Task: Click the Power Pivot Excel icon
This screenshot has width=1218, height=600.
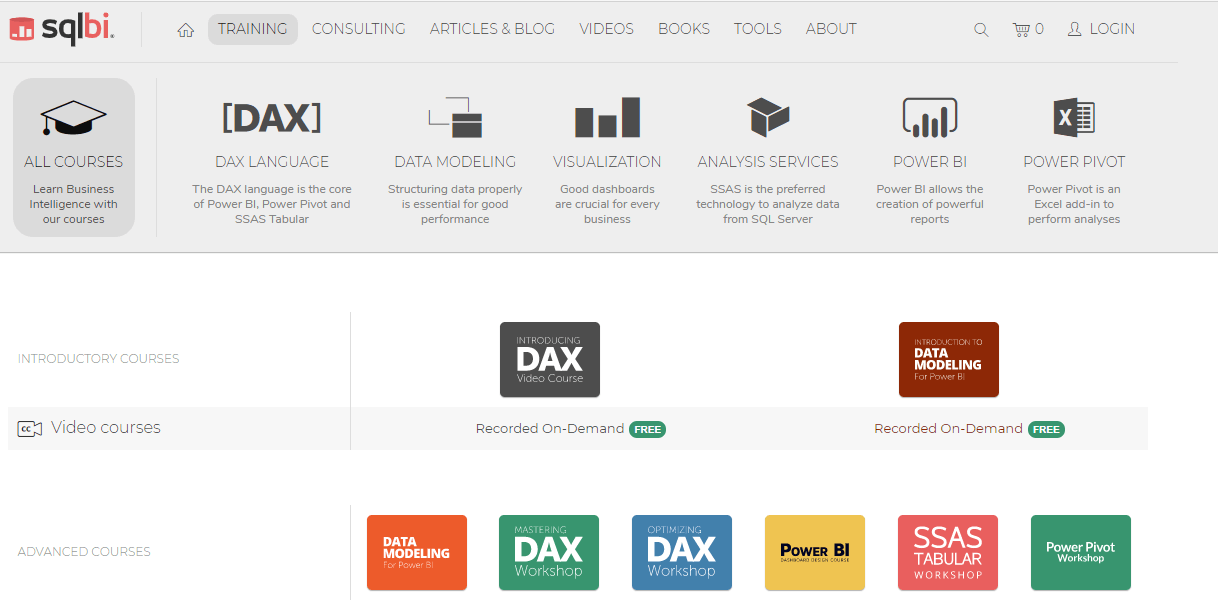Action: point(1074,117)
